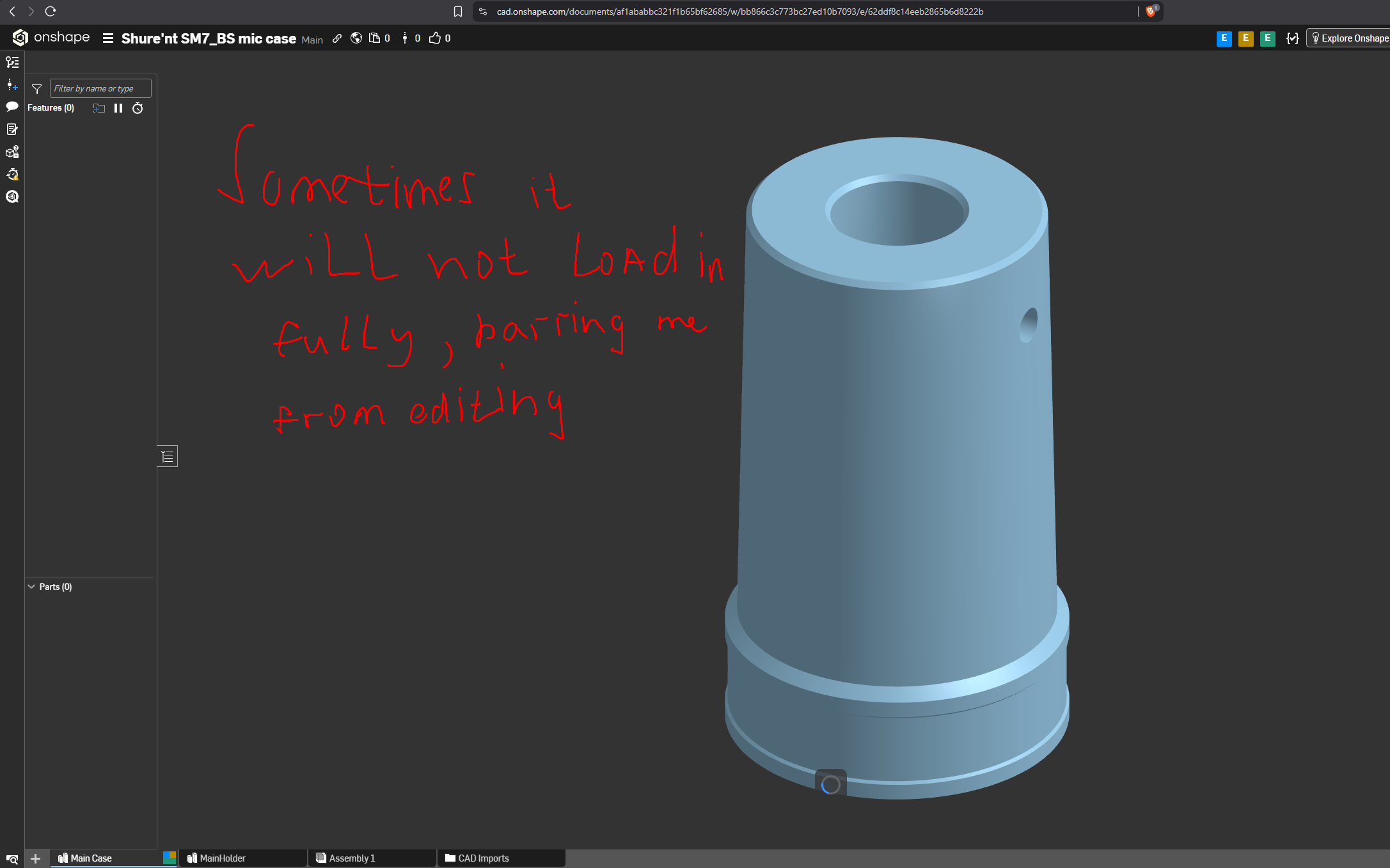The width and height of the screenshot is (1390, 868).
Task: Click the public globe icon
Action: 356,38
